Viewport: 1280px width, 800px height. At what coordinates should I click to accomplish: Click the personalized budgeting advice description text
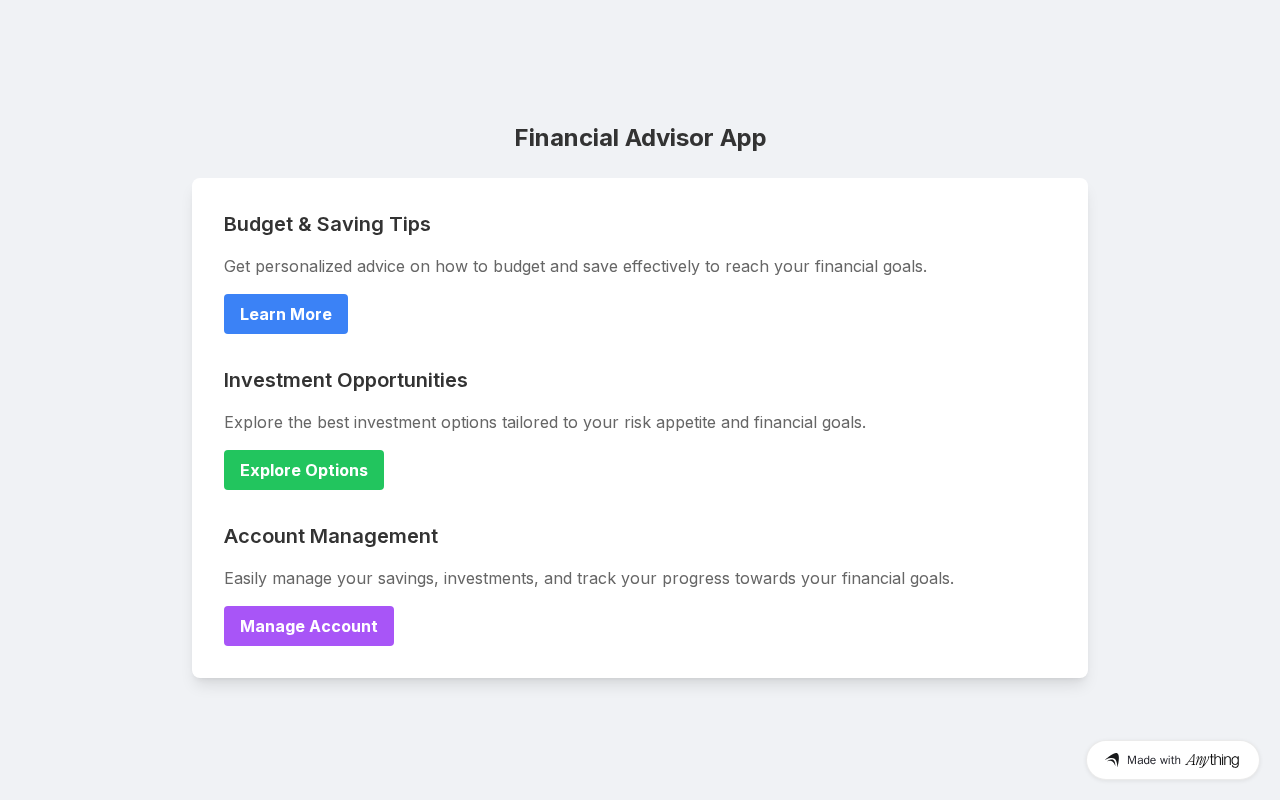575,266
